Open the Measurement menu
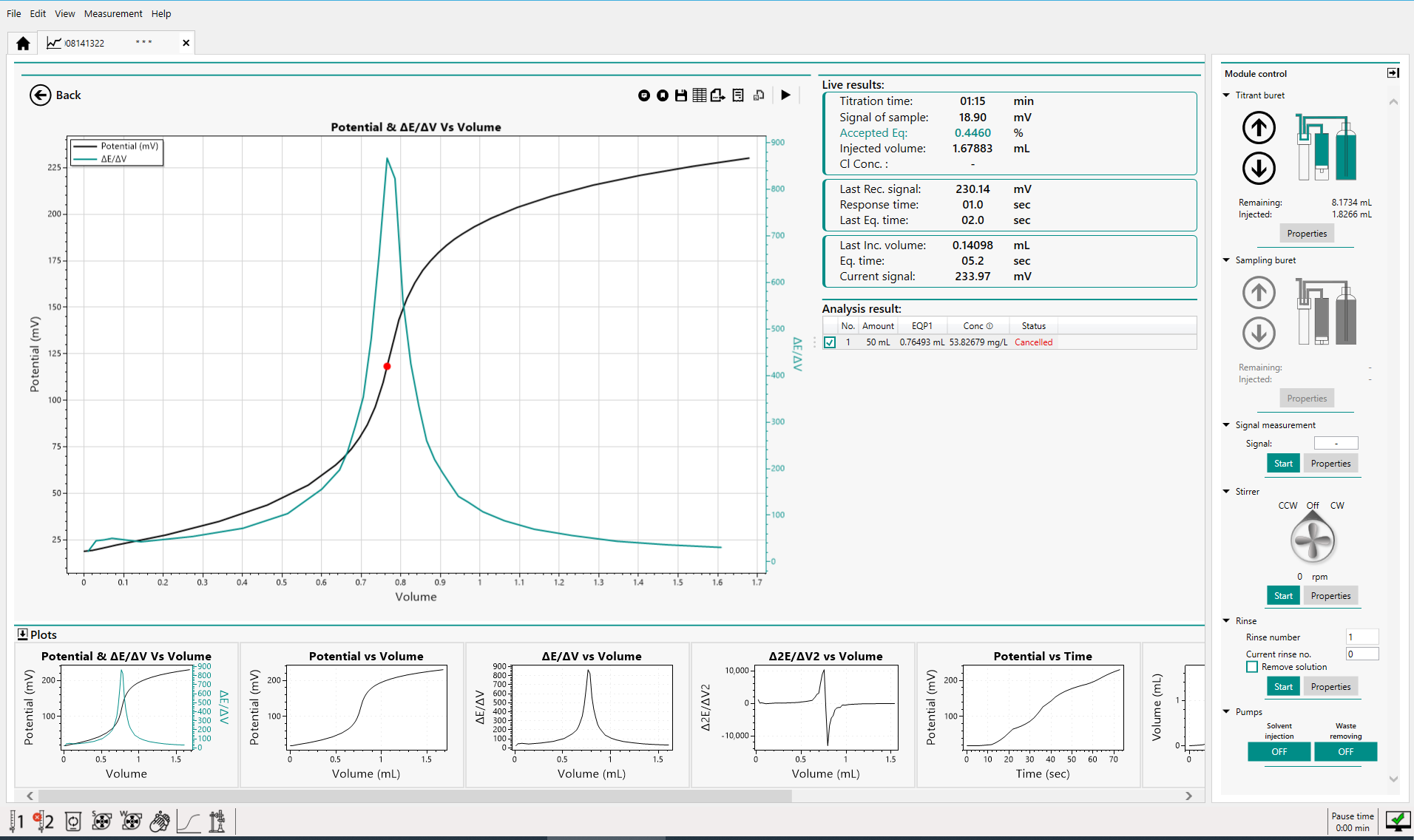 (112, 13)
